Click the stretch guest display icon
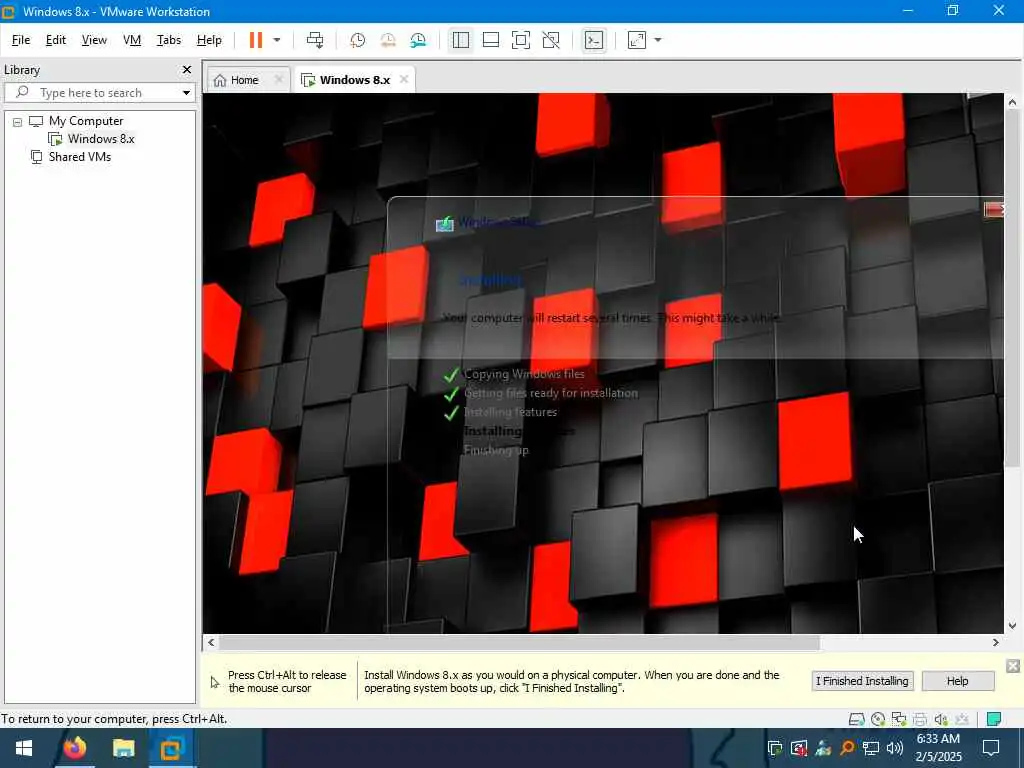 (x=637, y=40)
